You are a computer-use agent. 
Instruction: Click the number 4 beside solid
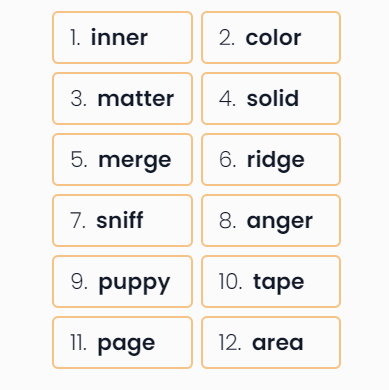228,99
